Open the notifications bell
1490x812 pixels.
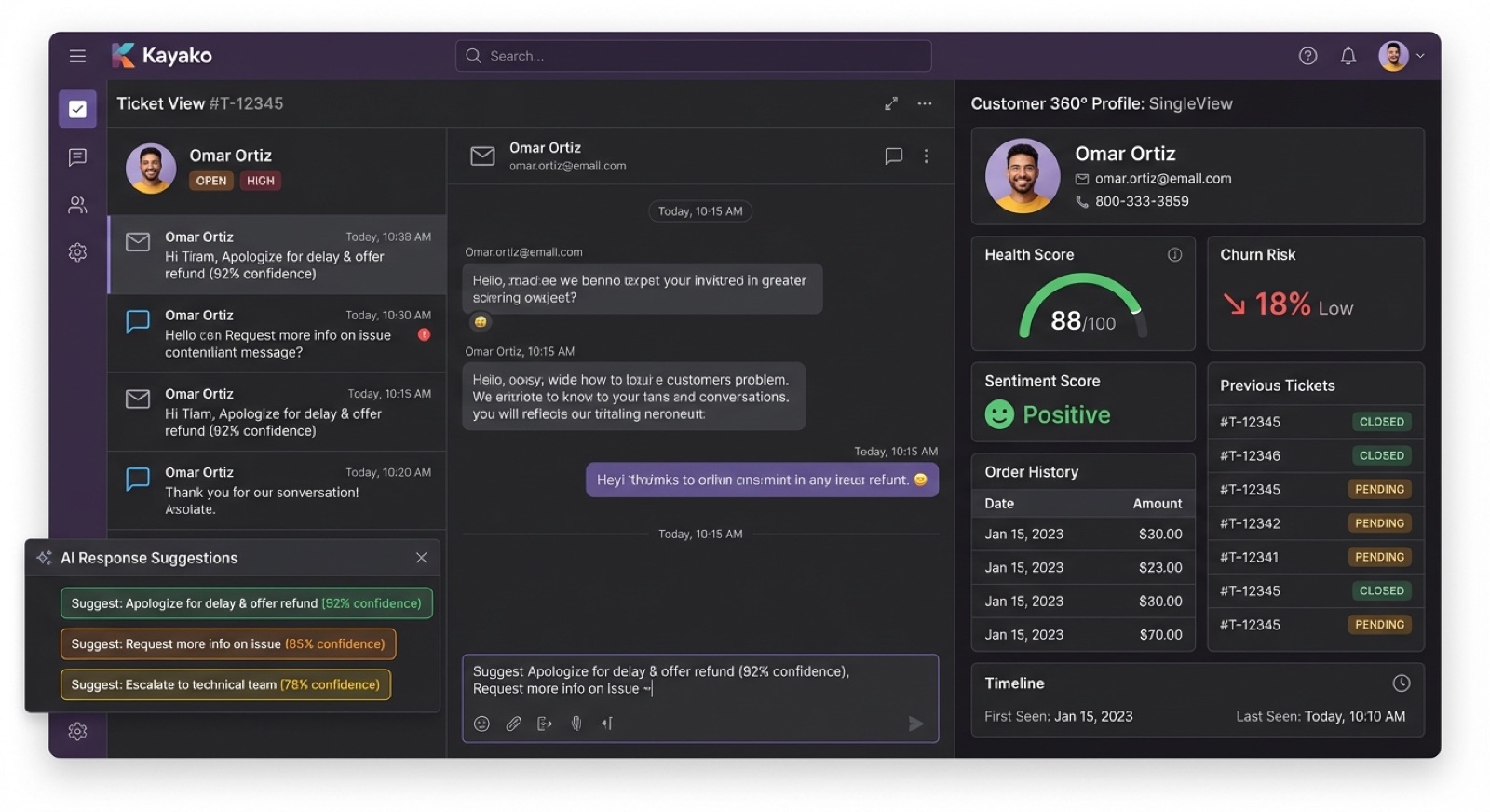point(1348,56)
